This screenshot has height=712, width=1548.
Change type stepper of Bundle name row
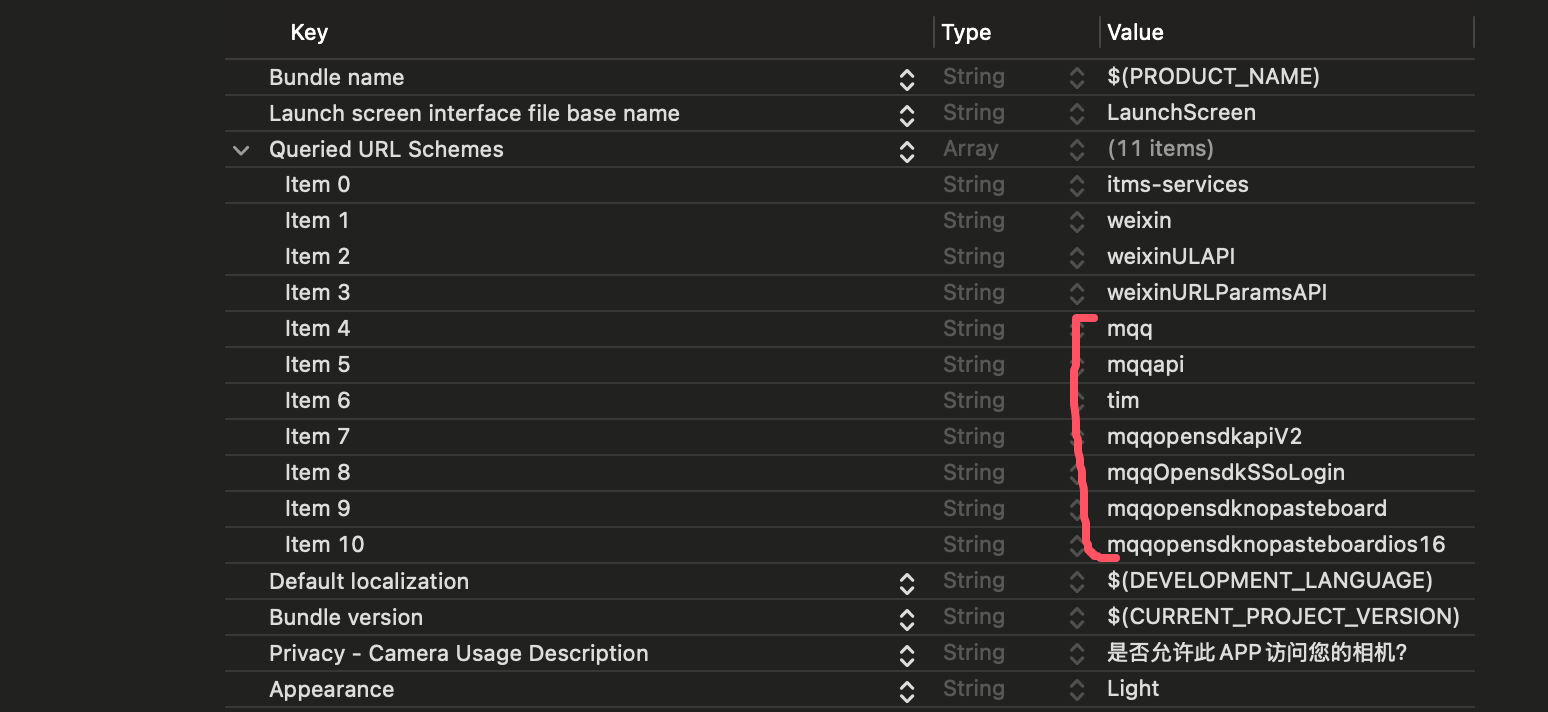pos(1076,78)
